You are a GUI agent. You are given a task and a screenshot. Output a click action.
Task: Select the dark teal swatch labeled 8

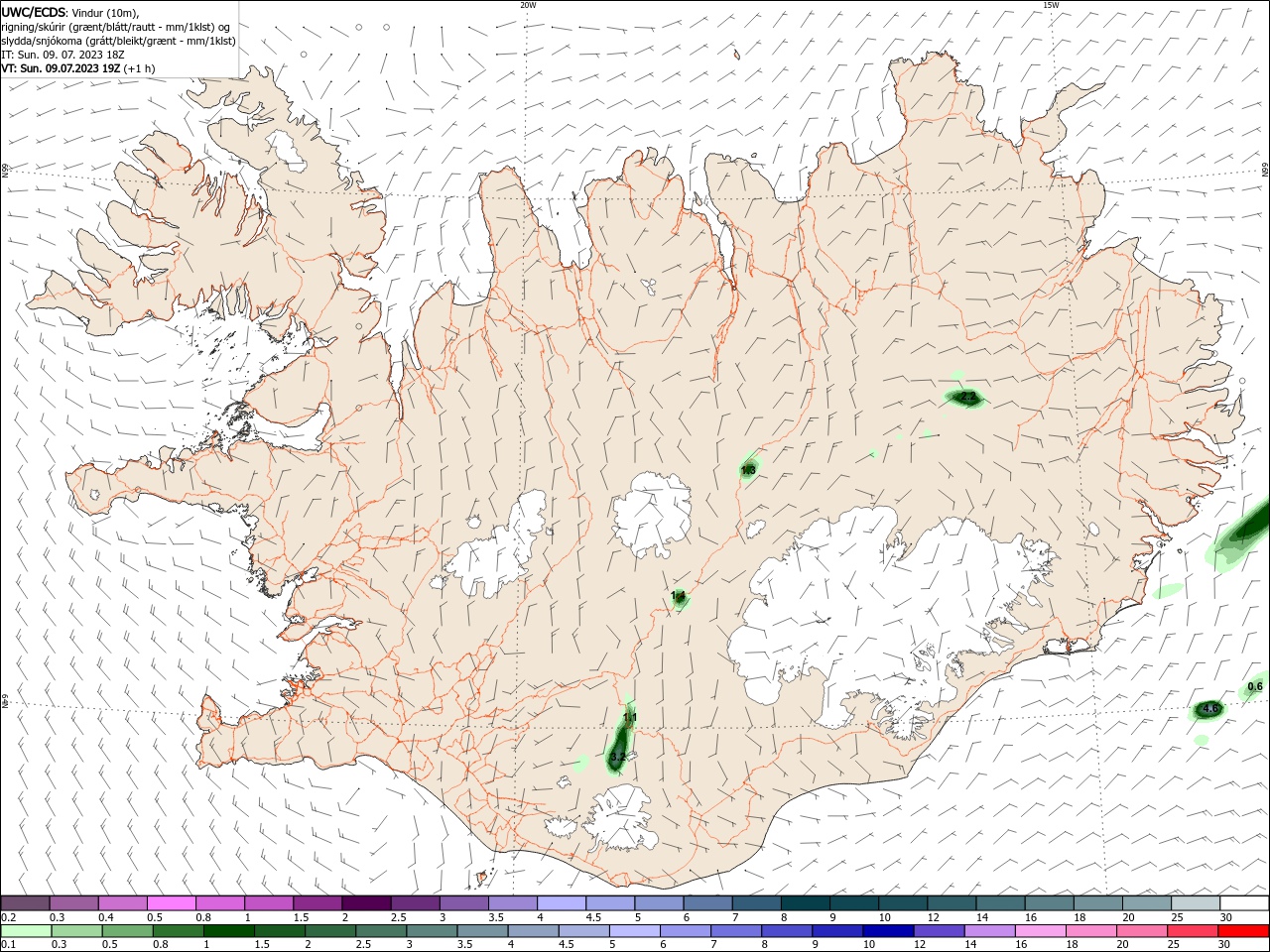click(x=805, y=903)
